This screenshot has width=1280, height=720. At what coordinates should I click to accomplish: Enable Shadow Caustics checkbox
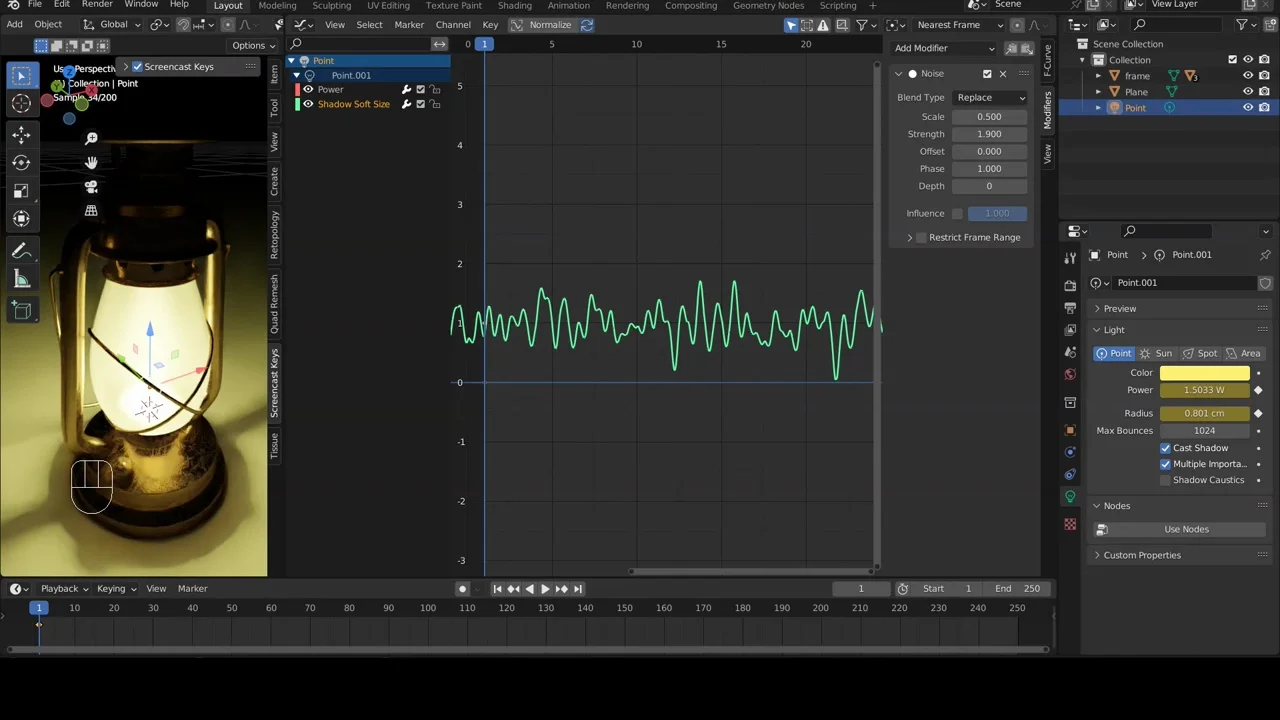[1165, 480]
